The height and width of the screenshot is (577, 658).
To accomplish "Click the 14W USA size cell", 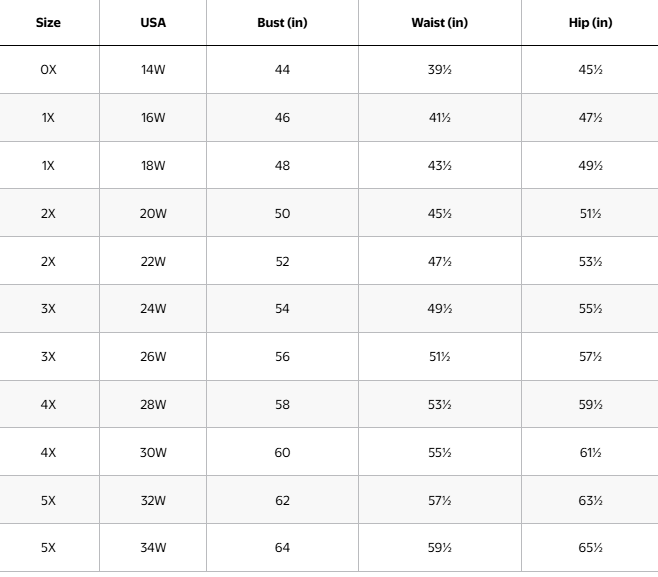I will pyautogui.click(x=153, y=70).
